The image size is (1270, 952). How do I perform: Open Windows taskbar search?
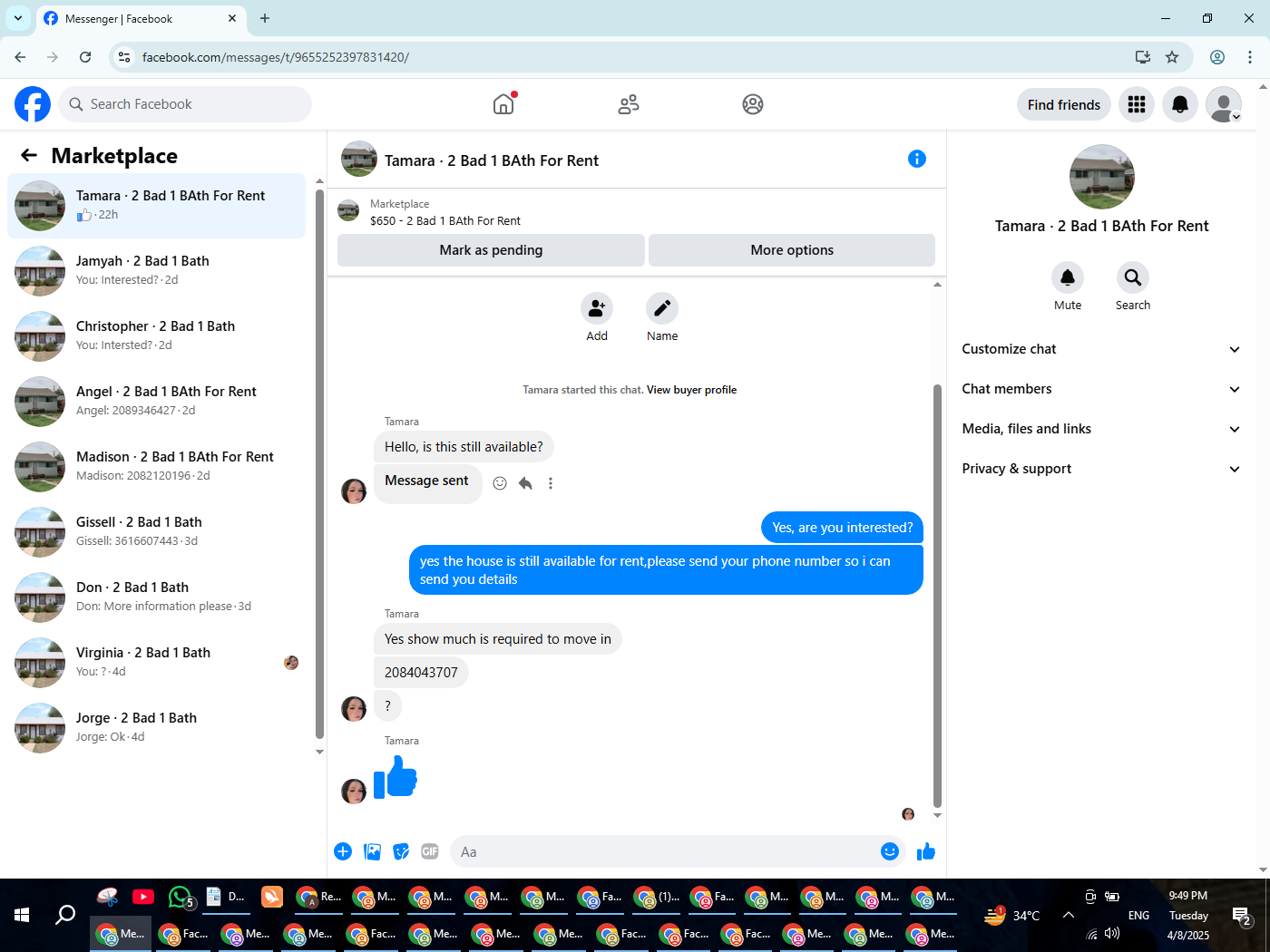tap(65, 916)
